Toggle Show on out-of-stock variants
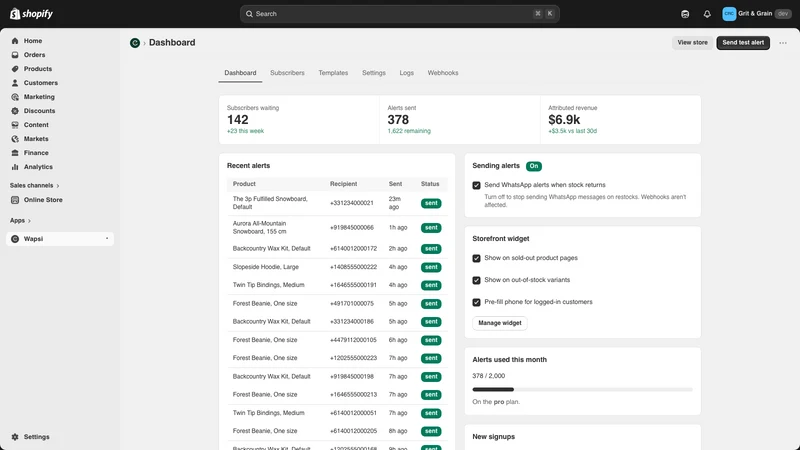This screenshot has height=450, width=800. point(476,280)
